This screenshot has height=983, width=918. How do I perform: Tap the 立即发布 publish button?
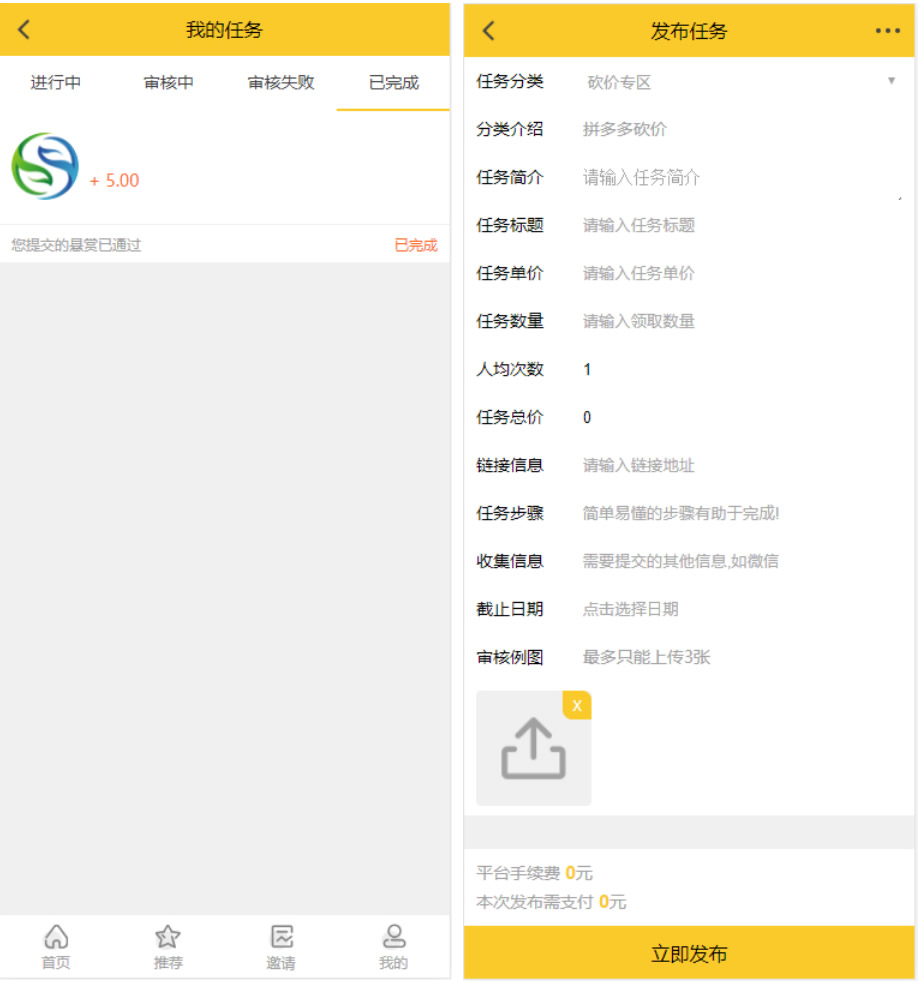point(691,953)
